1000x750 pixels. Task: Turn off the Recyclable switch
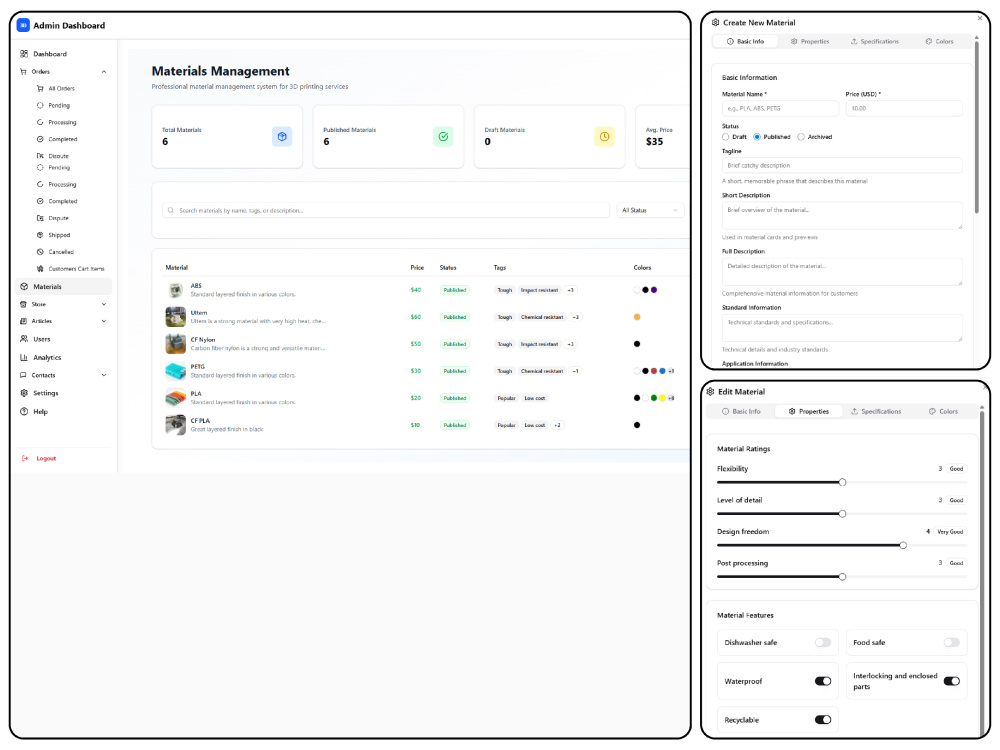click(x=823, y=721)
